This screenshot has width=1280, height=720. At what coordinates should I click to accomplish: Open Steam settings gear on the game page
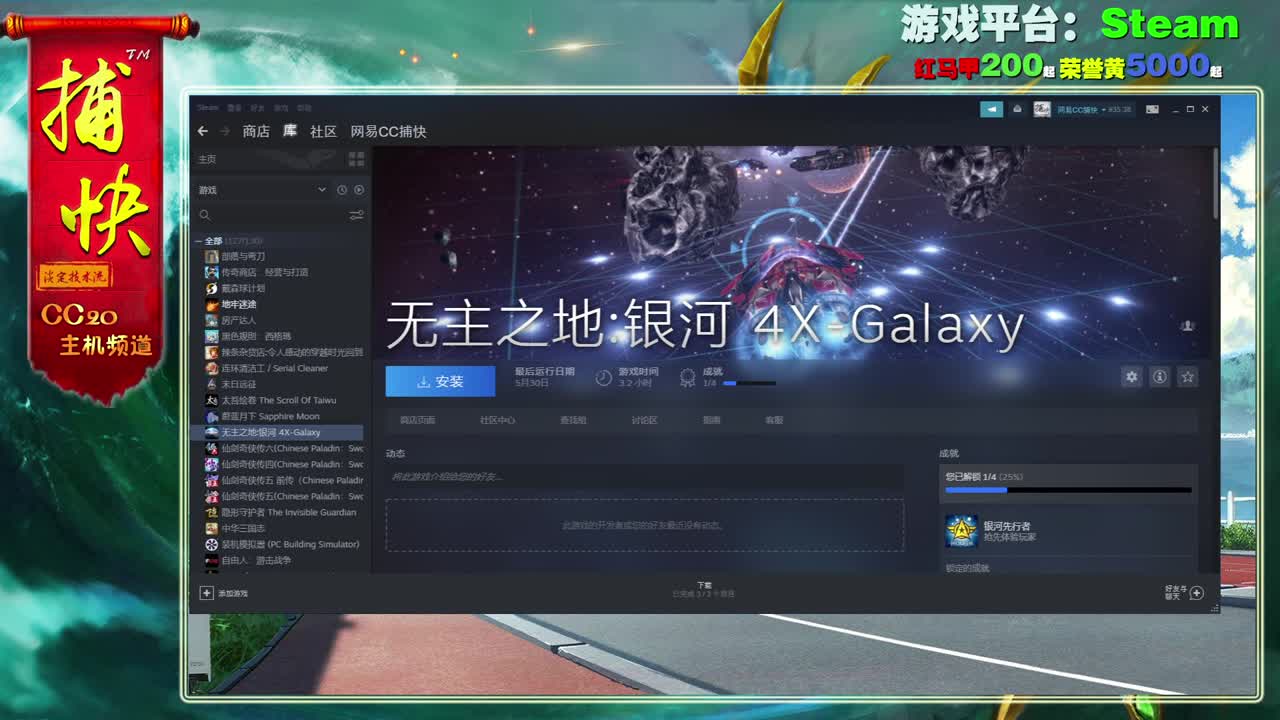tap(1131, 377)
